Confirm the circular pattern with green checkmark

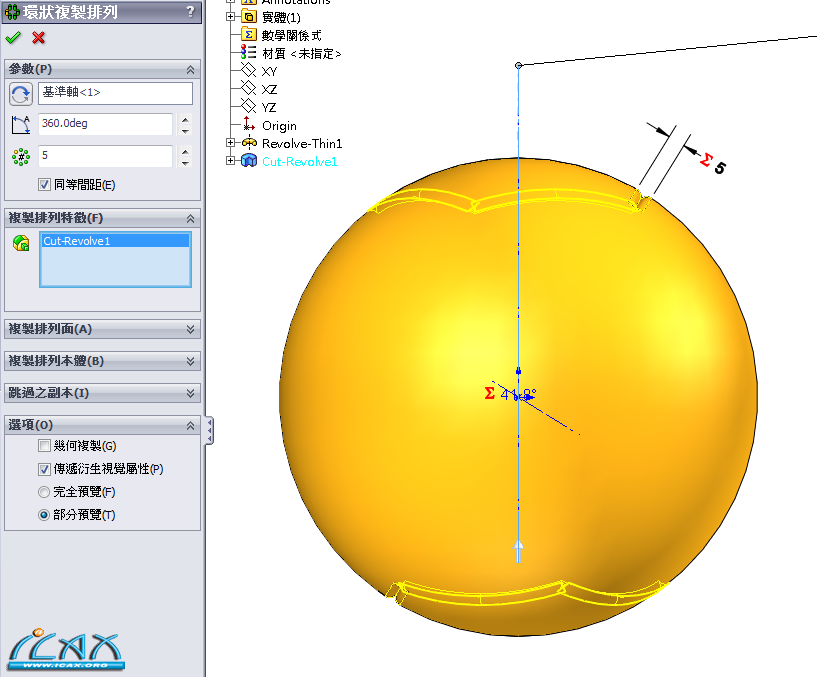pos(13,38)
